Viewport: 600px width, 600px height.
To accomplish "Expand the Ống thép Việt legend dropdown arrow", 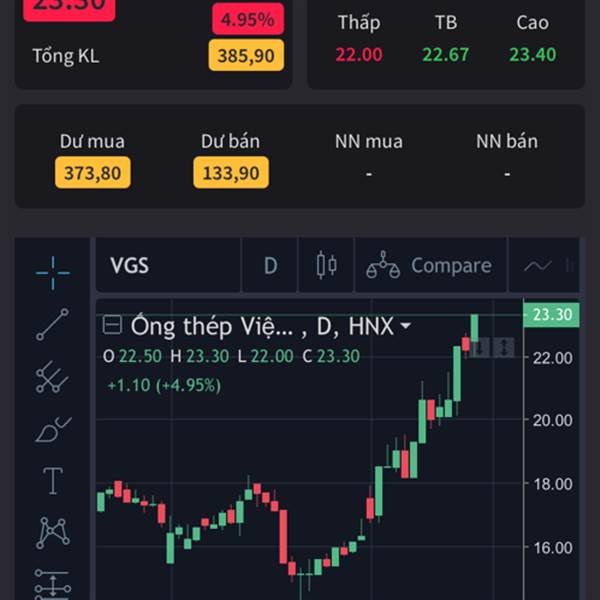I will pos(405,326).
